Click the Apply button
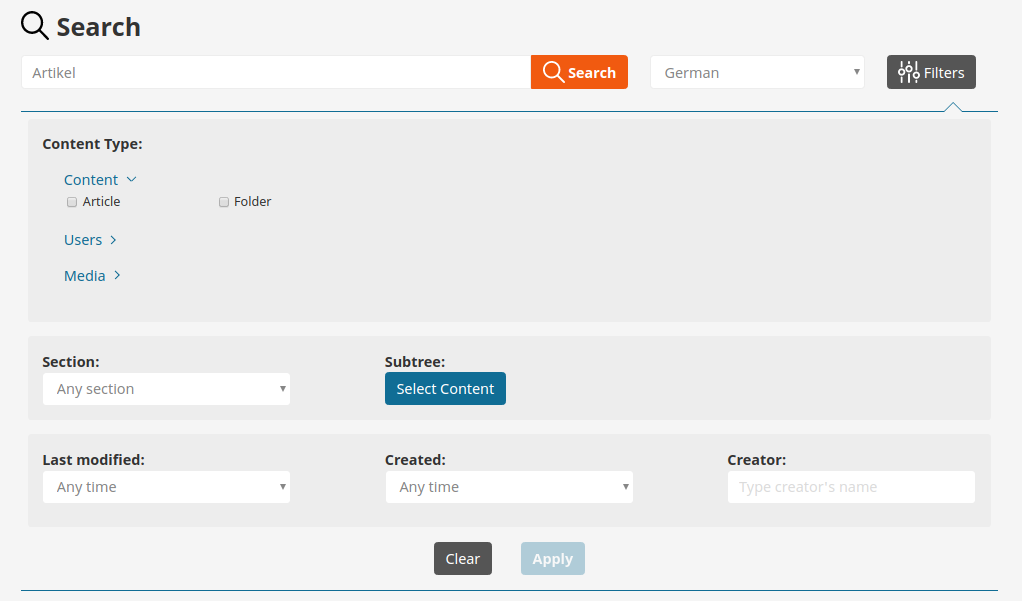The image size is (1022, 601). click(x=553, y=559)
